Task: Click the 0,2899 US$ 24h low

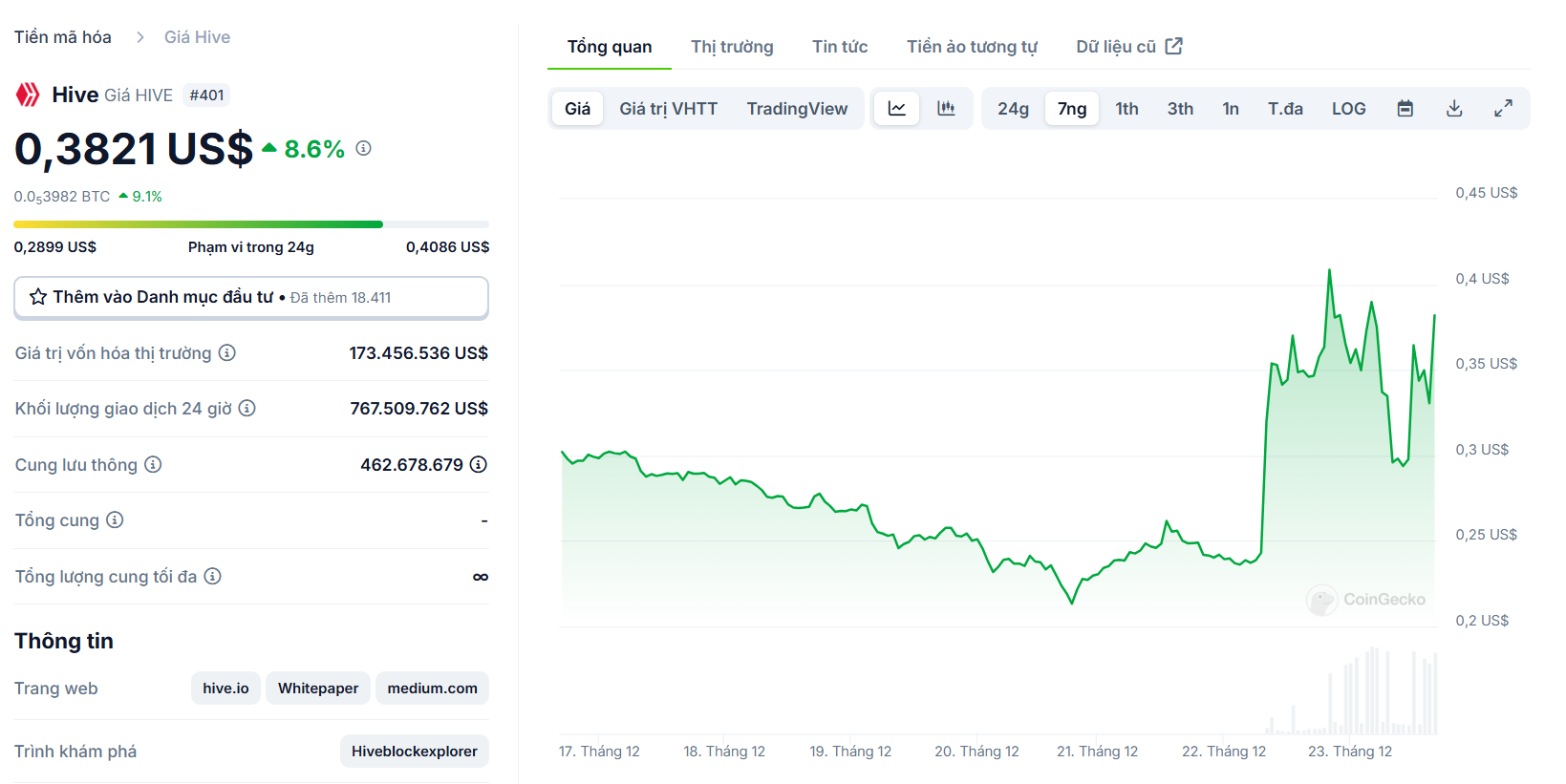Action: point(55,247)
